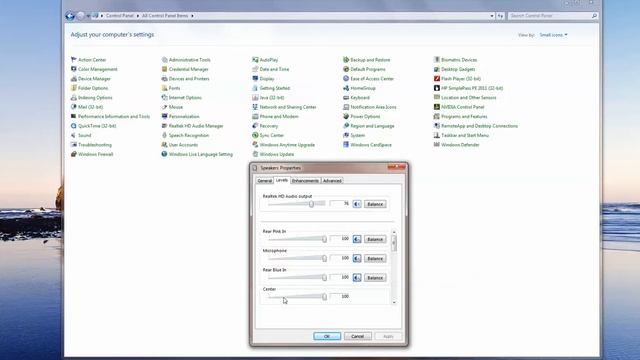This screenshot has height=360, width=640.
Task: Mute the Rear Blue In channel
Action: [x=357, y=278]
